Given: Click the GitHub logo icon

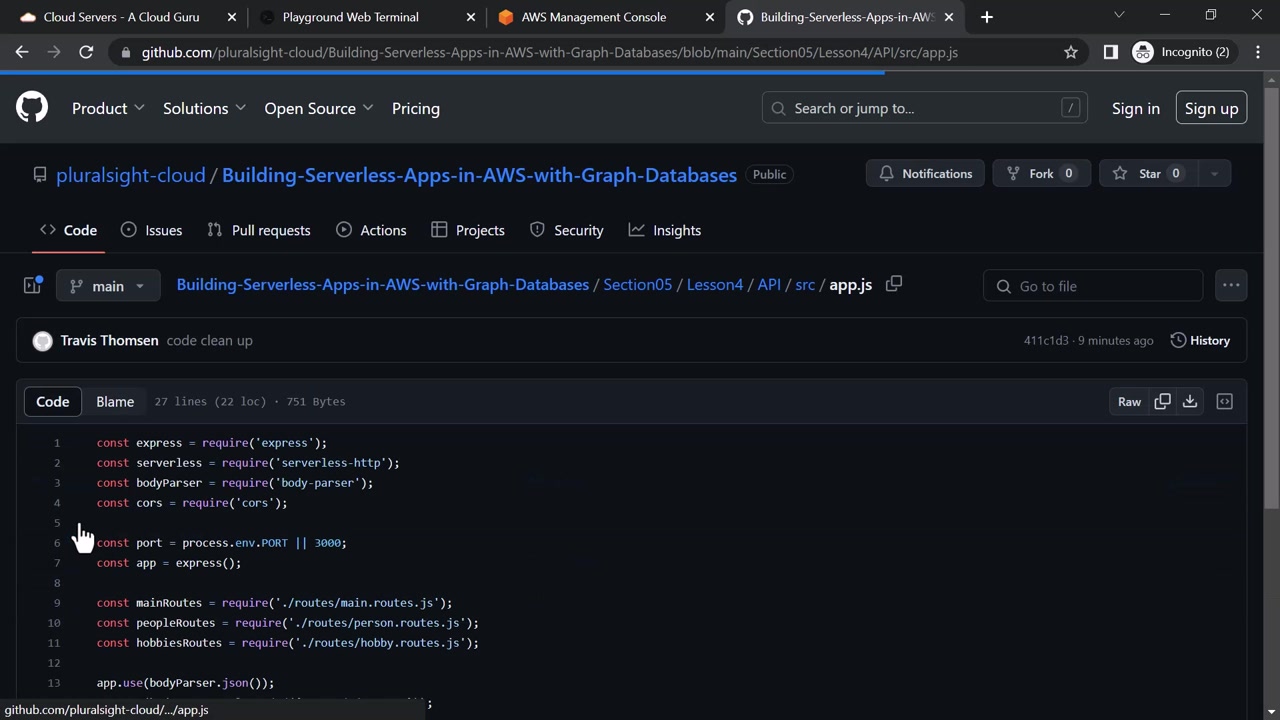Looking at the screenshot, I should (32, 108).
